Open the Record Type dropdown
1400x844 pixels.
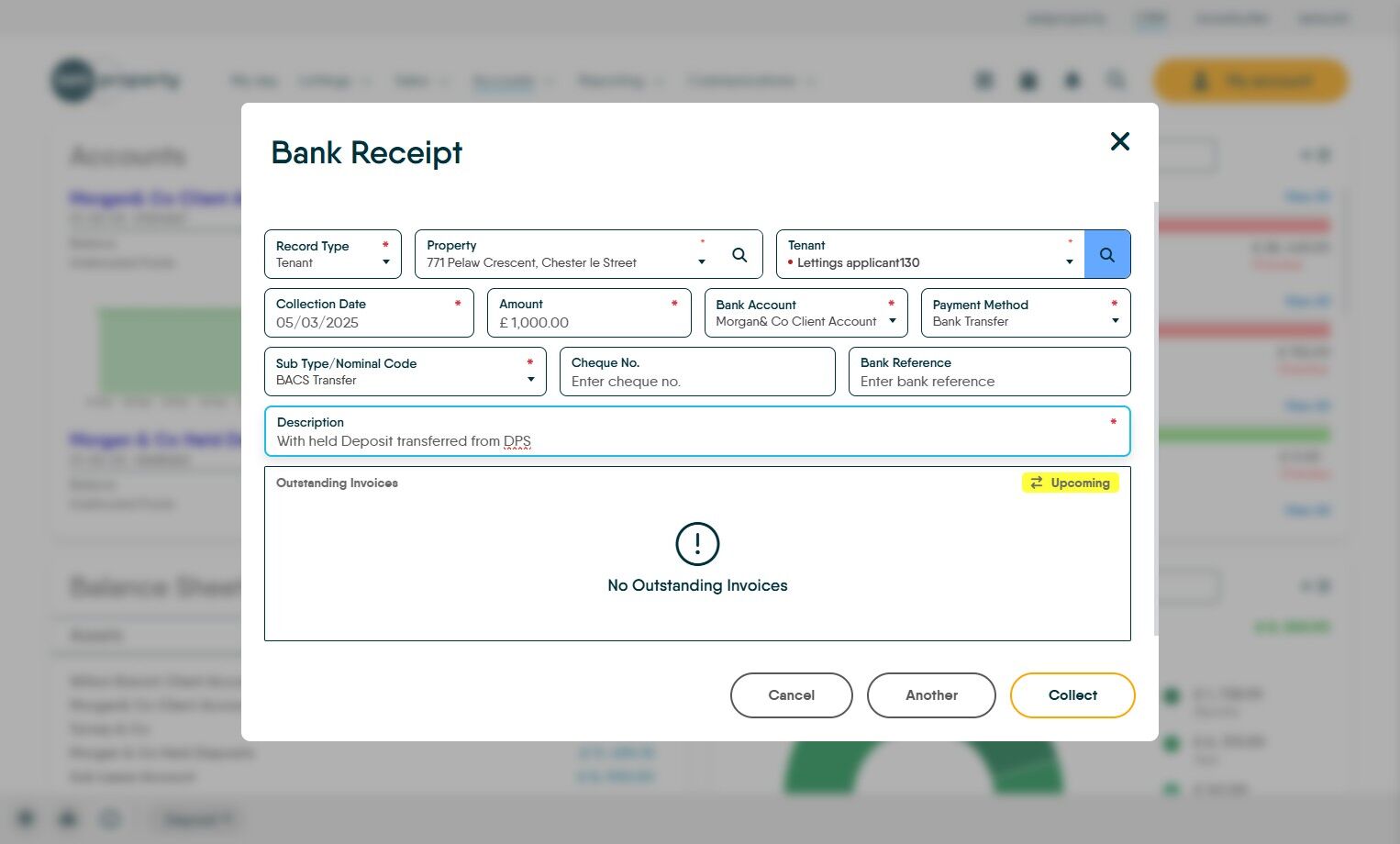coord(333,254)
